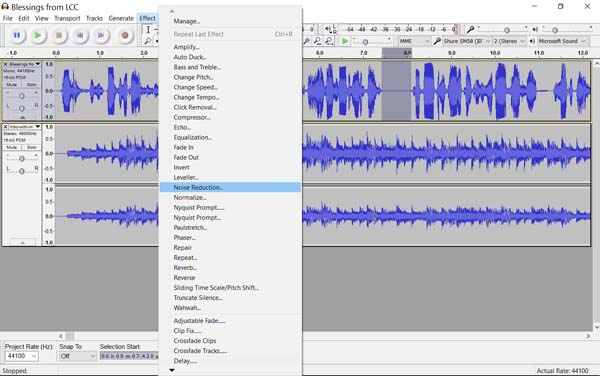Skip to start of the project
600x376 pixels.
80,35
